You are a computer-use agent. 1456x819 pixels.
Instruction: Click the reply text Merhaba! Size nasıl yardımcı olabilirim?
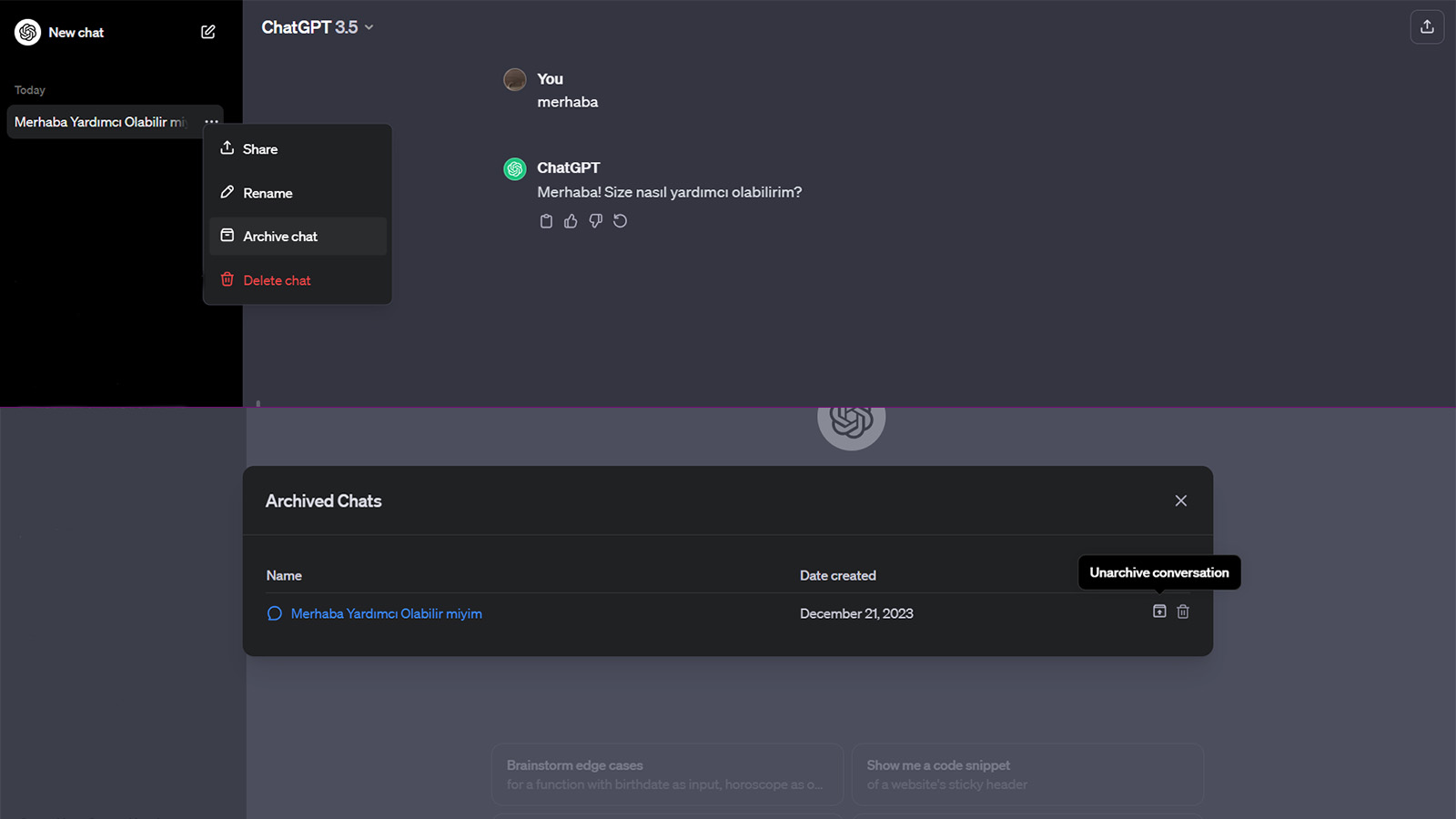(670, 192)
